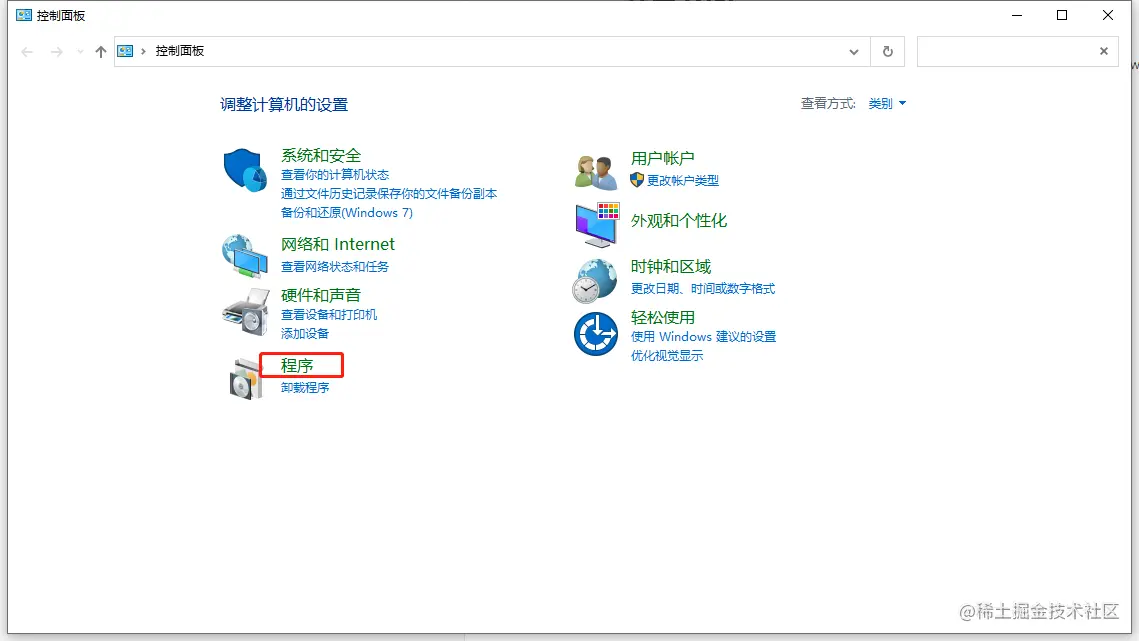Open the Hardware and Sound printer icon
The width and height of the screenshot is (1139, 641).
(246, 312)
